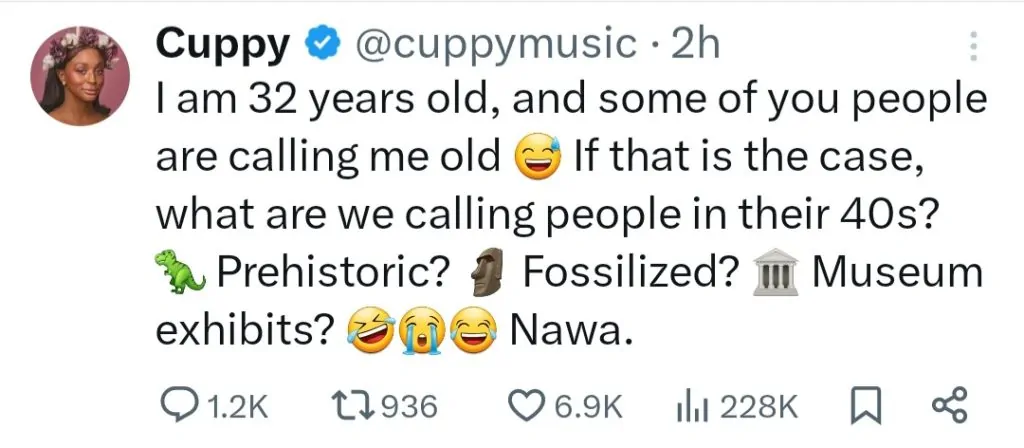Click the museum building emoji
The width and height of the screenshot is (1024, 448).
(775, 273)
